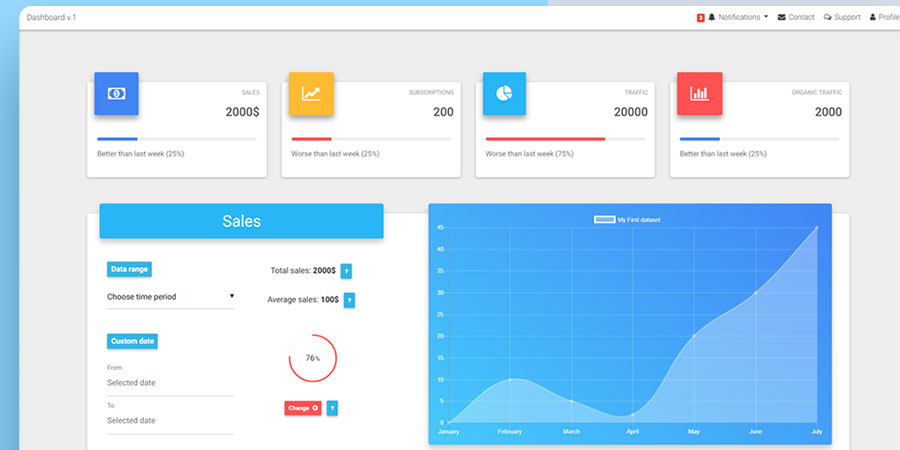Image resolution: width=900 pixels, height=450 pixels.
Task: Click the bell icon next to Notifications
Action: pyautogui.click(x=712, y=17)
